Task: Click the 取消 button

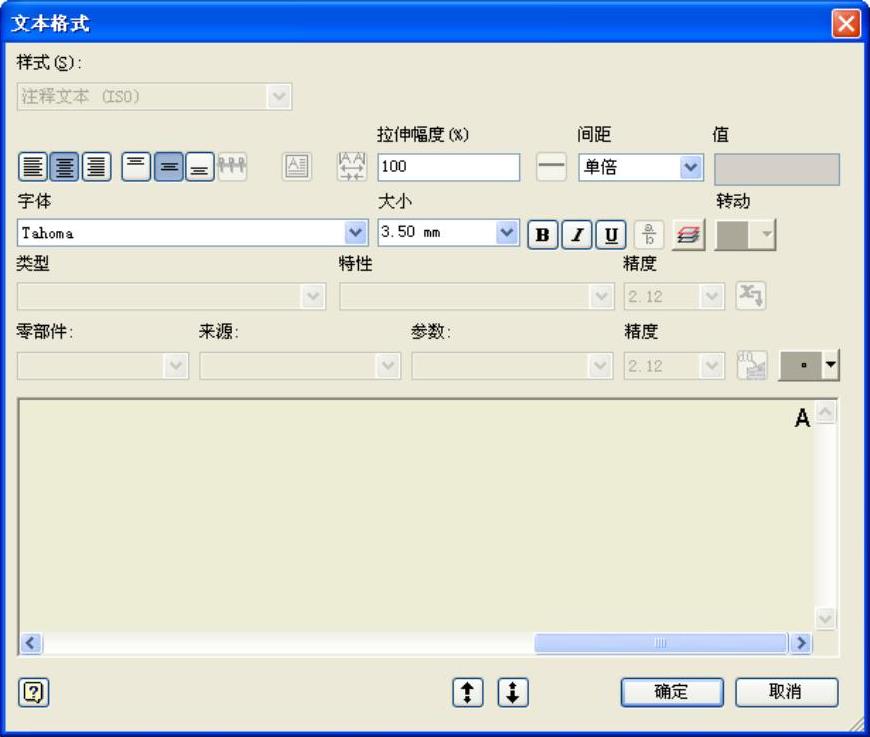Action: coord(786,692)
